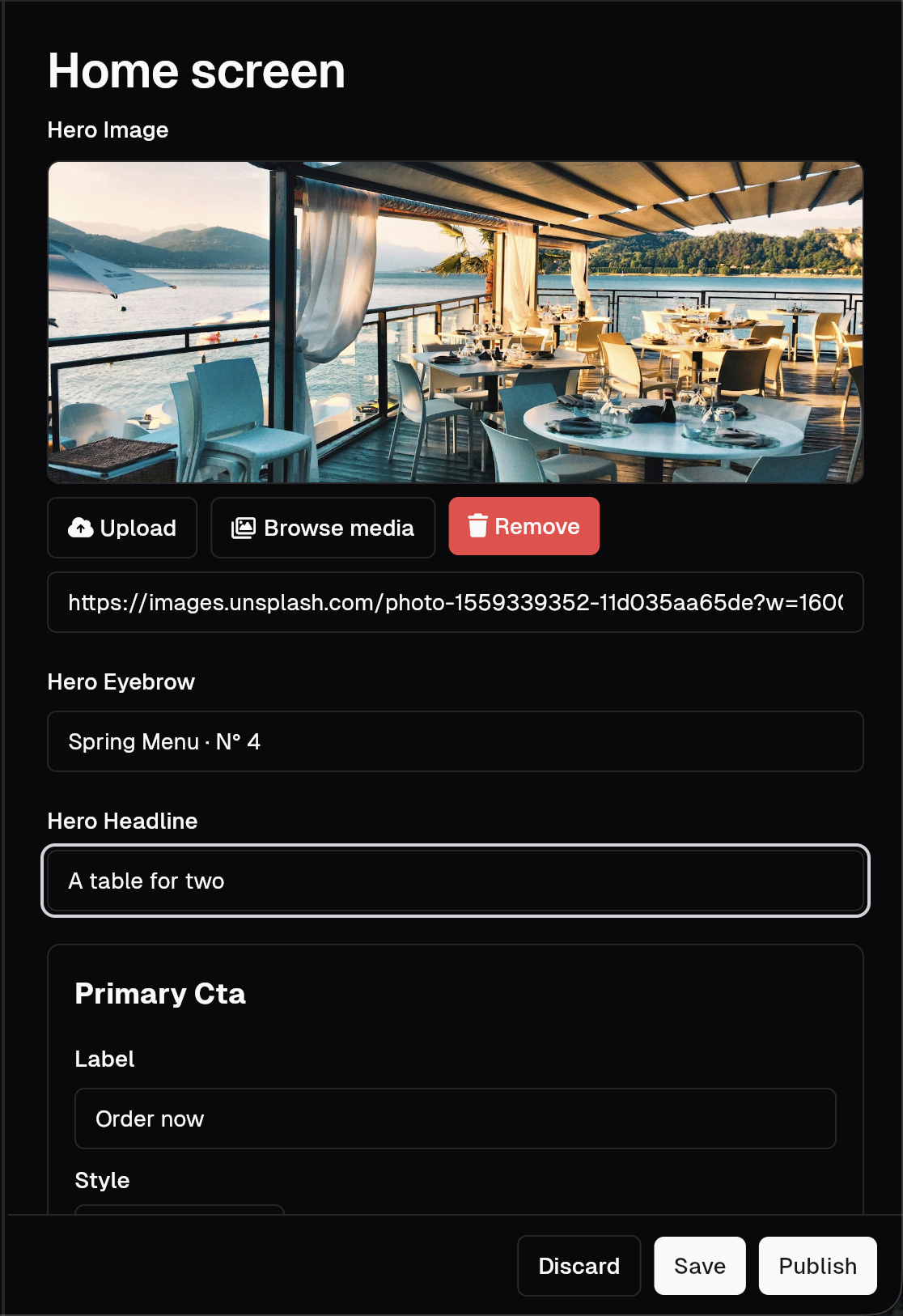The width and height of the screenshot is (903, 1316).
Task: Remove the current hero image
Action: (524, 526)
